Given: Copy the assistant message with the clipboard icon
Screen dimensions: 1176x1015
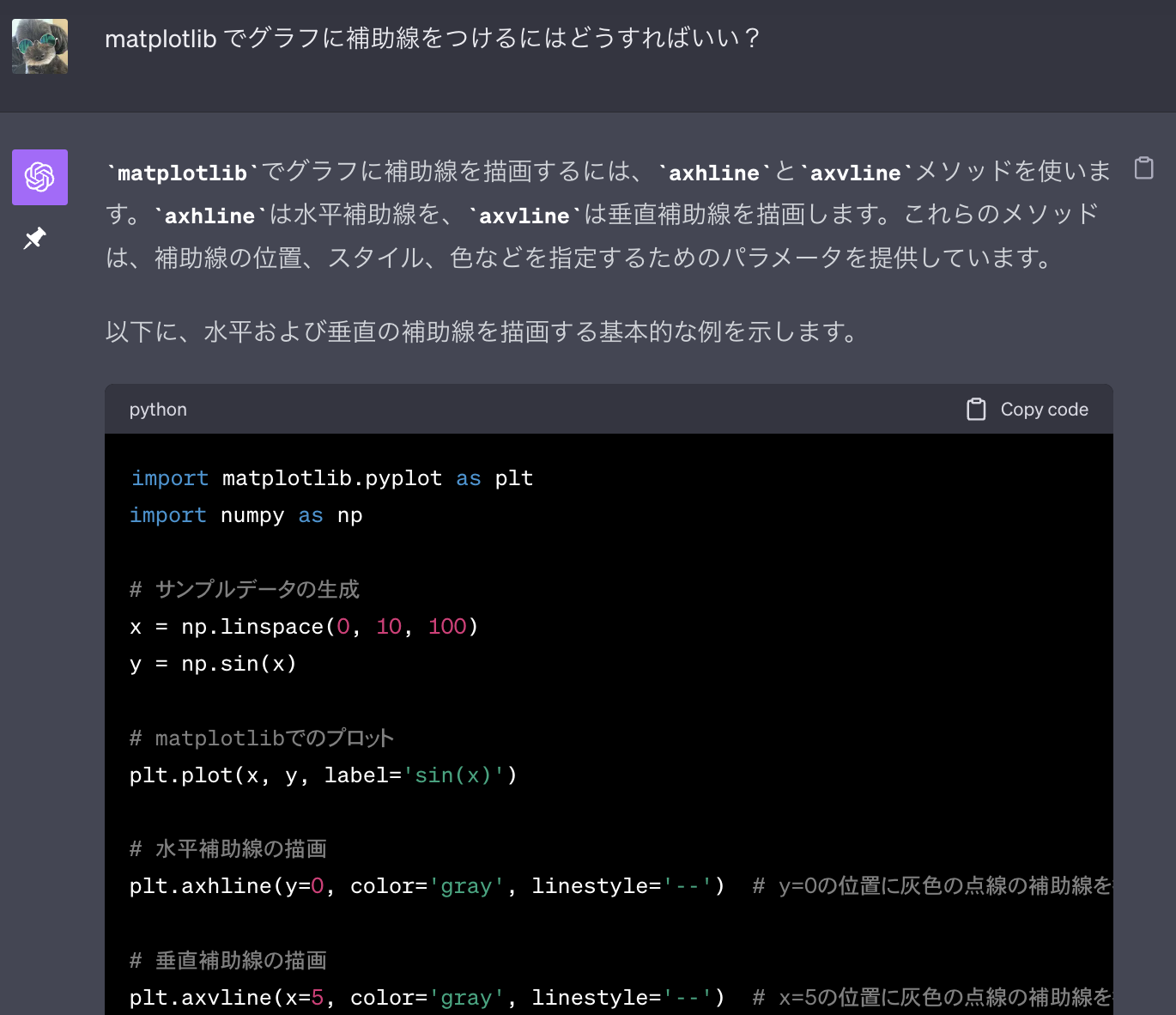Looking at the screenshot, I should 1143,167.
